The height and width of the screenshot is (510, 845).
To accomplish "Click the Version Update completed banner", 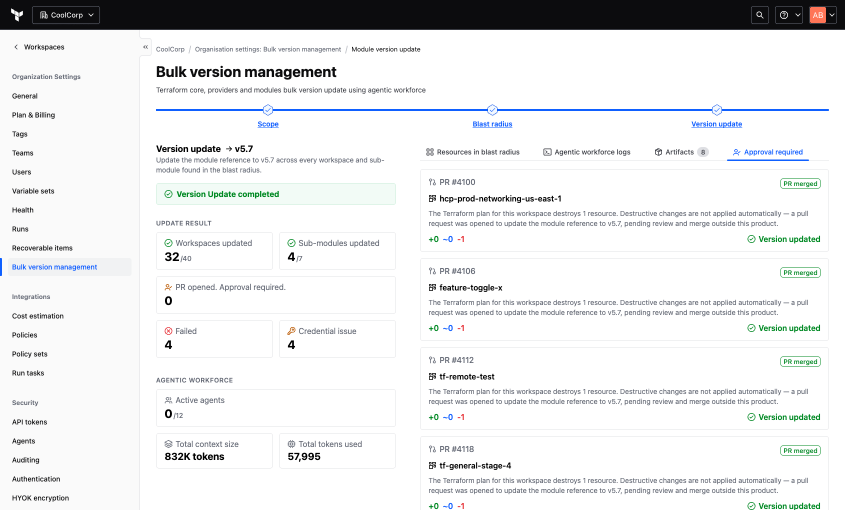I will point(276,194).
